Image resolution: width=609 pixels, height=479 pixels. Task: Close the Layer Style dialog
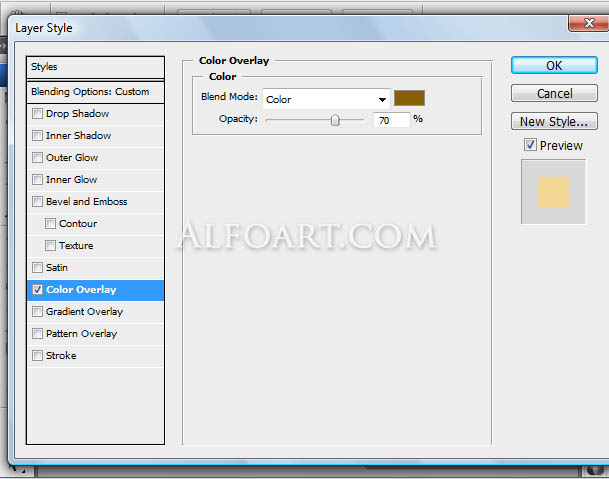click(589, 23)
